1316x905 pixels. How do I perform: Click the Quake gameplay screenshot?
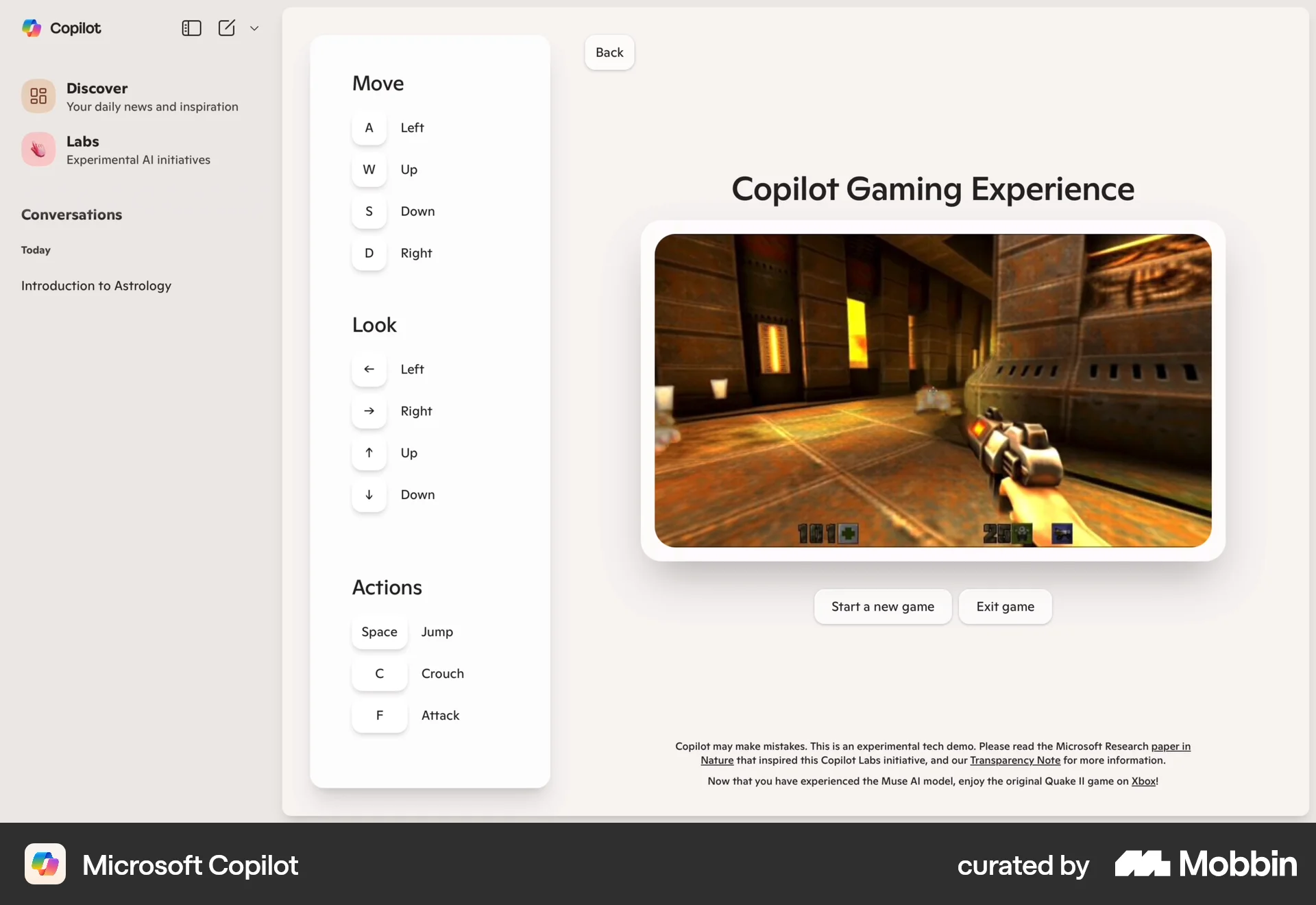tap(932, 391)
